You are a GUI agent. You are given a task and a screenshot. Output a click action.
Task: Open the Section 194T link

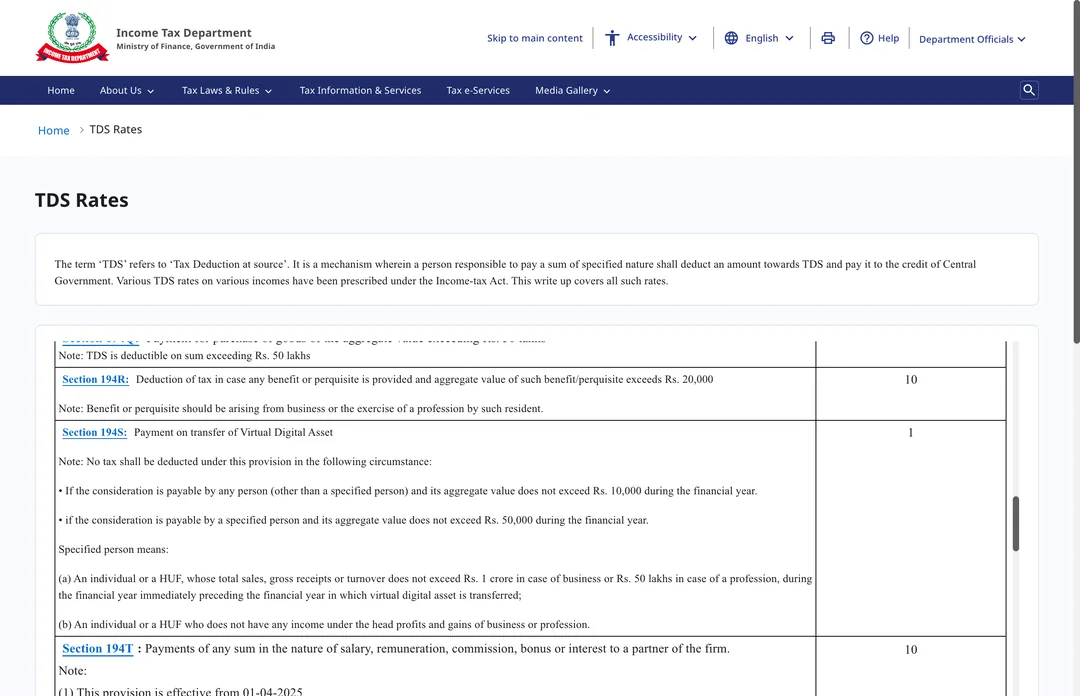(97, 648)
